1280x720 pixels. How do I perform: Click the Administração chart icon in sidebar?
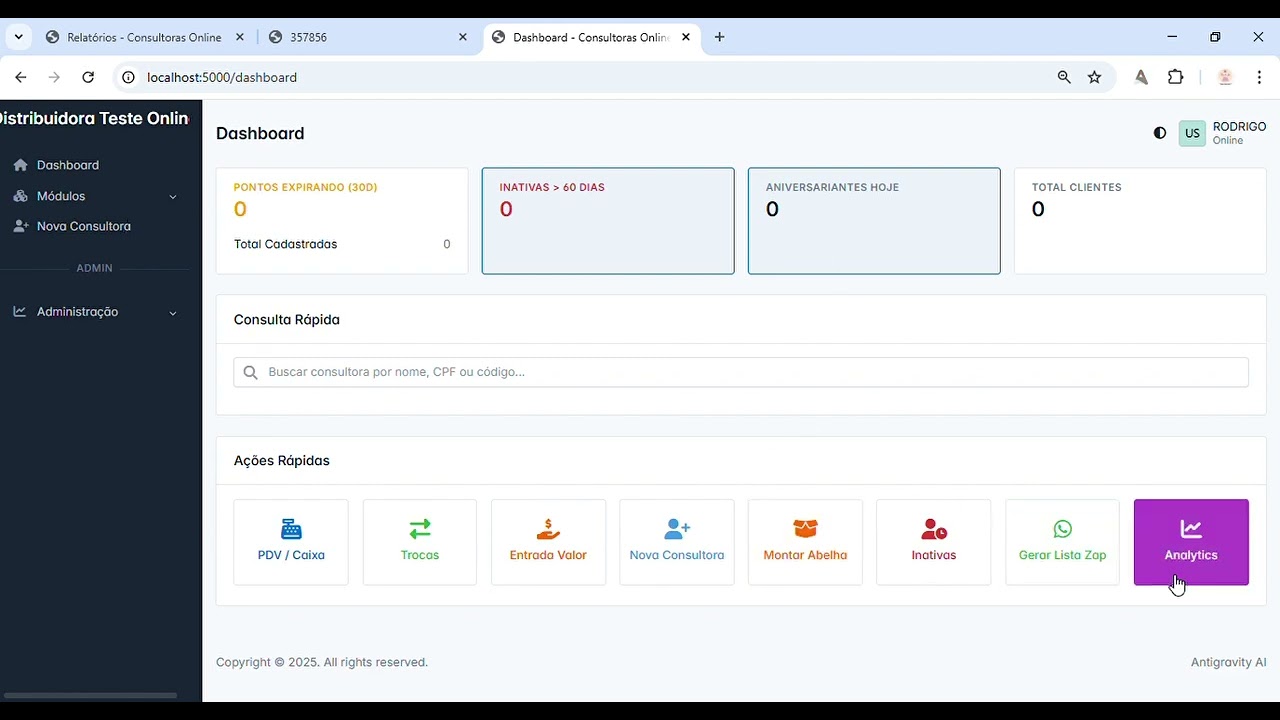(20, 312)
